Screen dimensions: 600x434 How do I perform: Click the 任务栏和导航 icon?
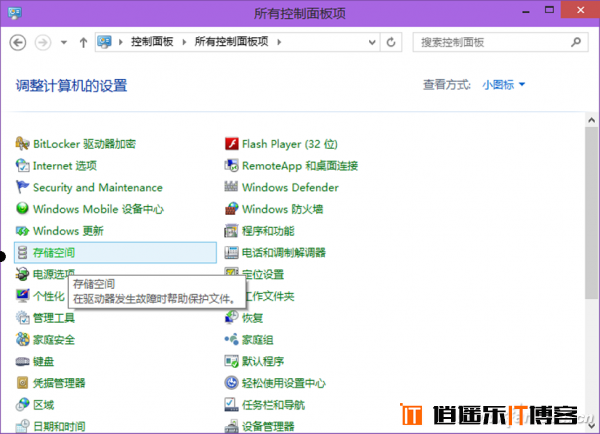click(x=231, y=405)
